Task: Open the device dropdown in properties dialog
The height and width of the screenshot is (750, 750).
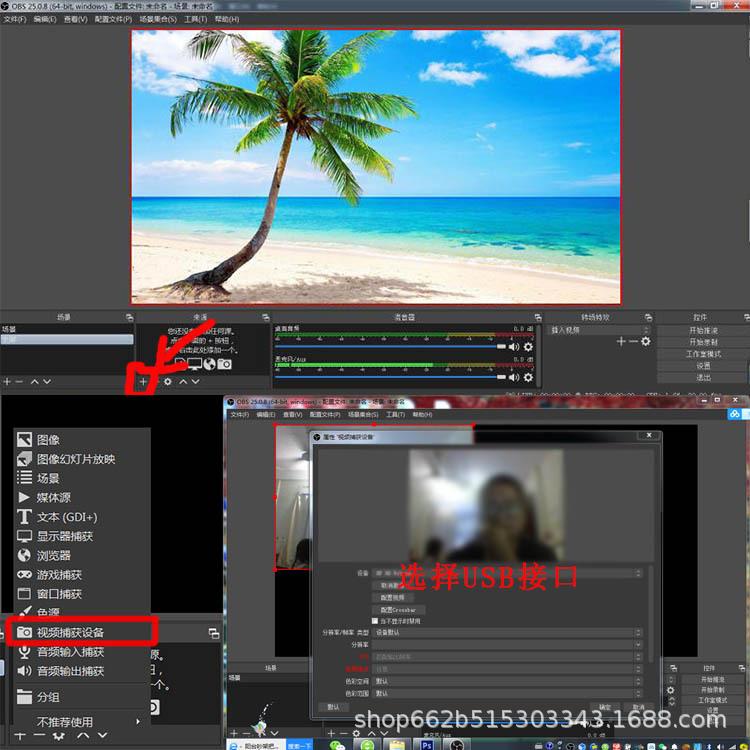Action: pos(506,573)
